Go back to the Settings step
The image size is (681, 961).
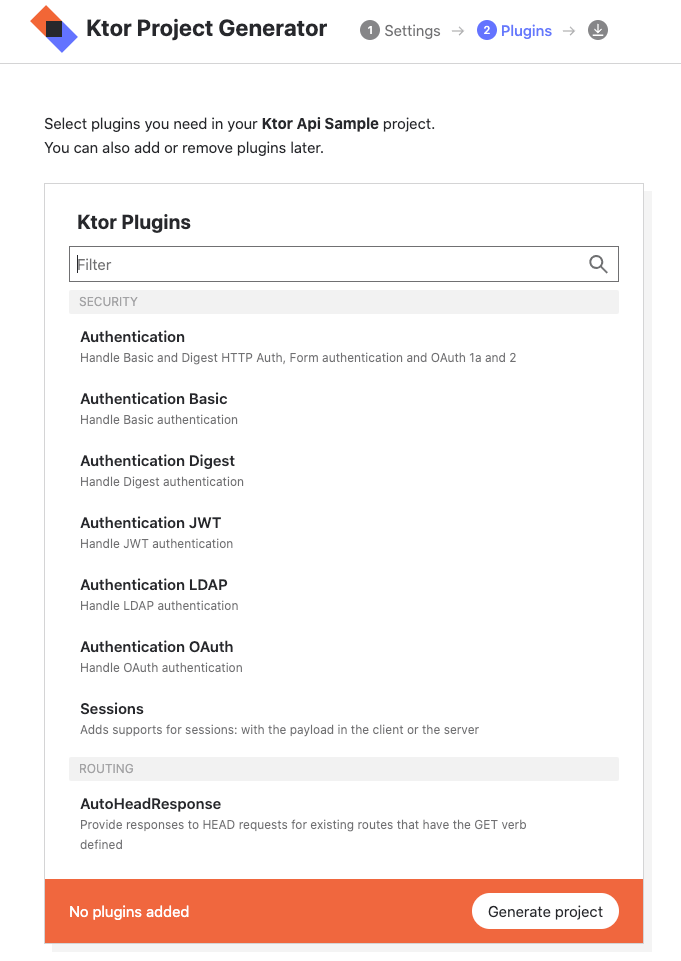(x=411, y=31)
